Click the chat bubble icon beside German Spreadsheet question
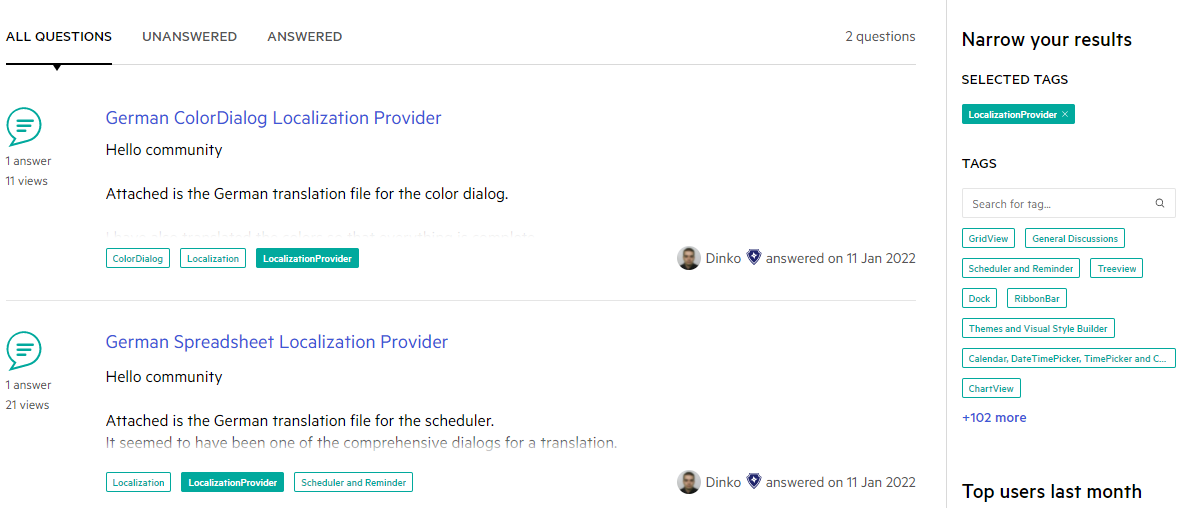Screen dimensions: 1185x508 pos(24,351)
